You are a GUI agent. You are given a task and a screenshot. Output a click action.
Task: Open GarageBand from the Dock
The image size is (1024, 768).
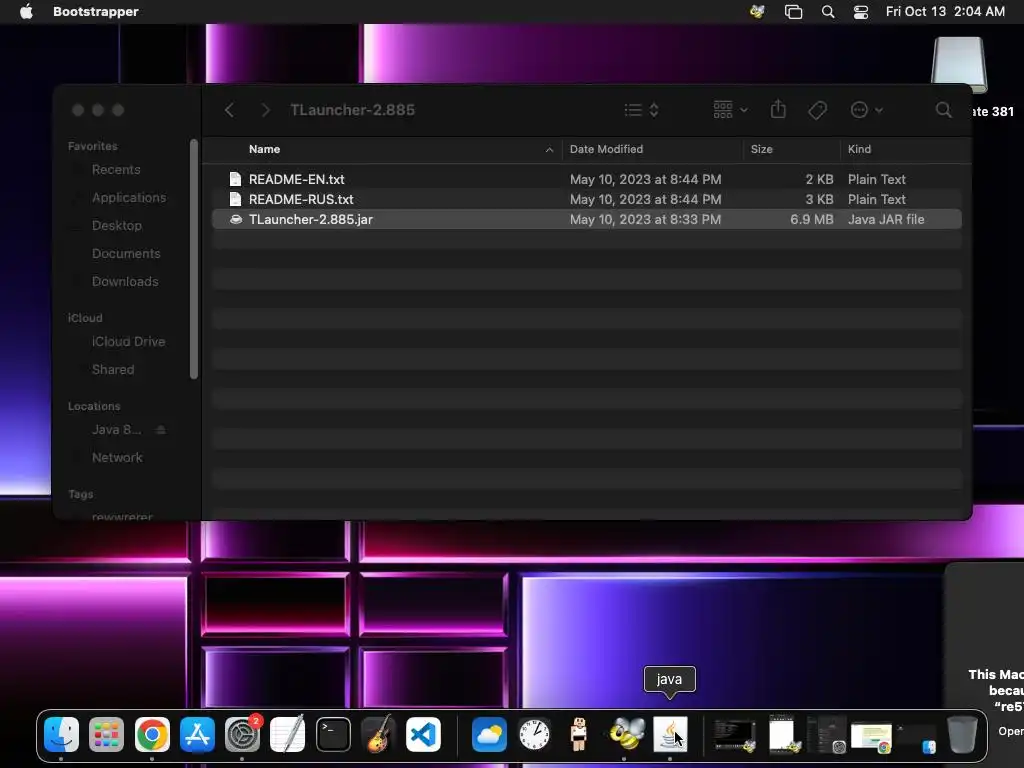pyautogui.click(x=378, y=735)
